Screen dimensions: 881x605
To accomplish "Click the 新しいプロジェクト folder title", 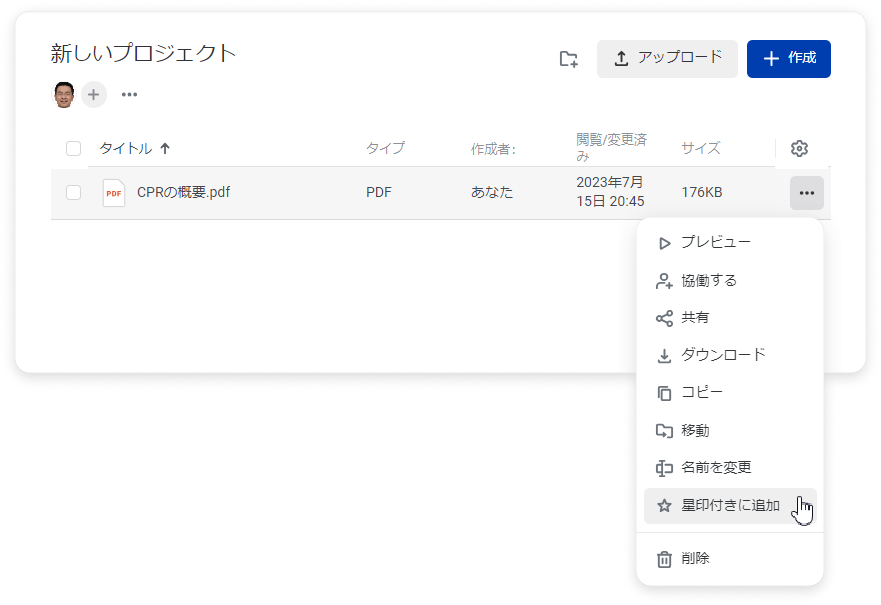I will [x=143, y=53].
